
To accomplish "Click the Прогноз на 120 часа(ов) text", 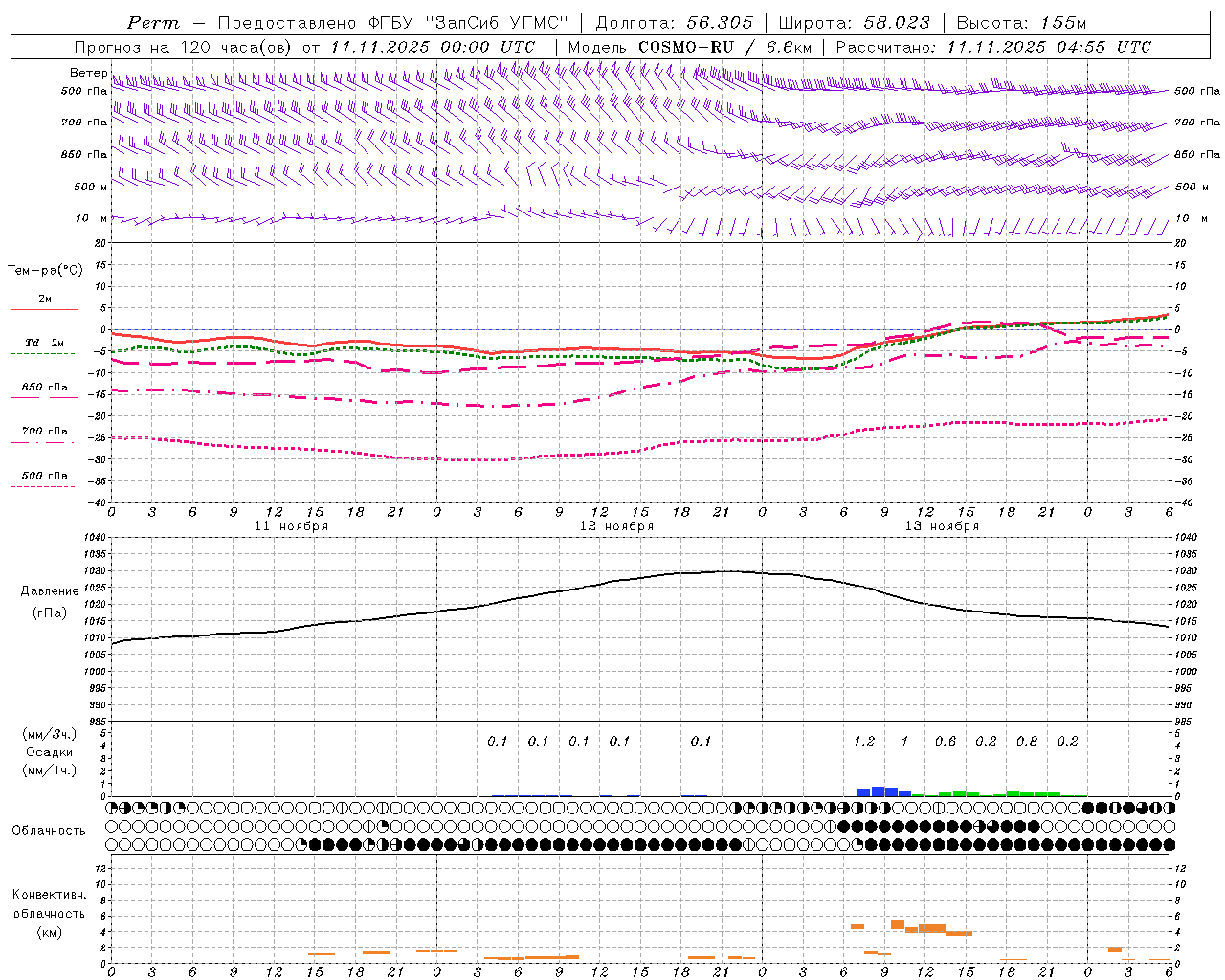I will coord(186,47).
